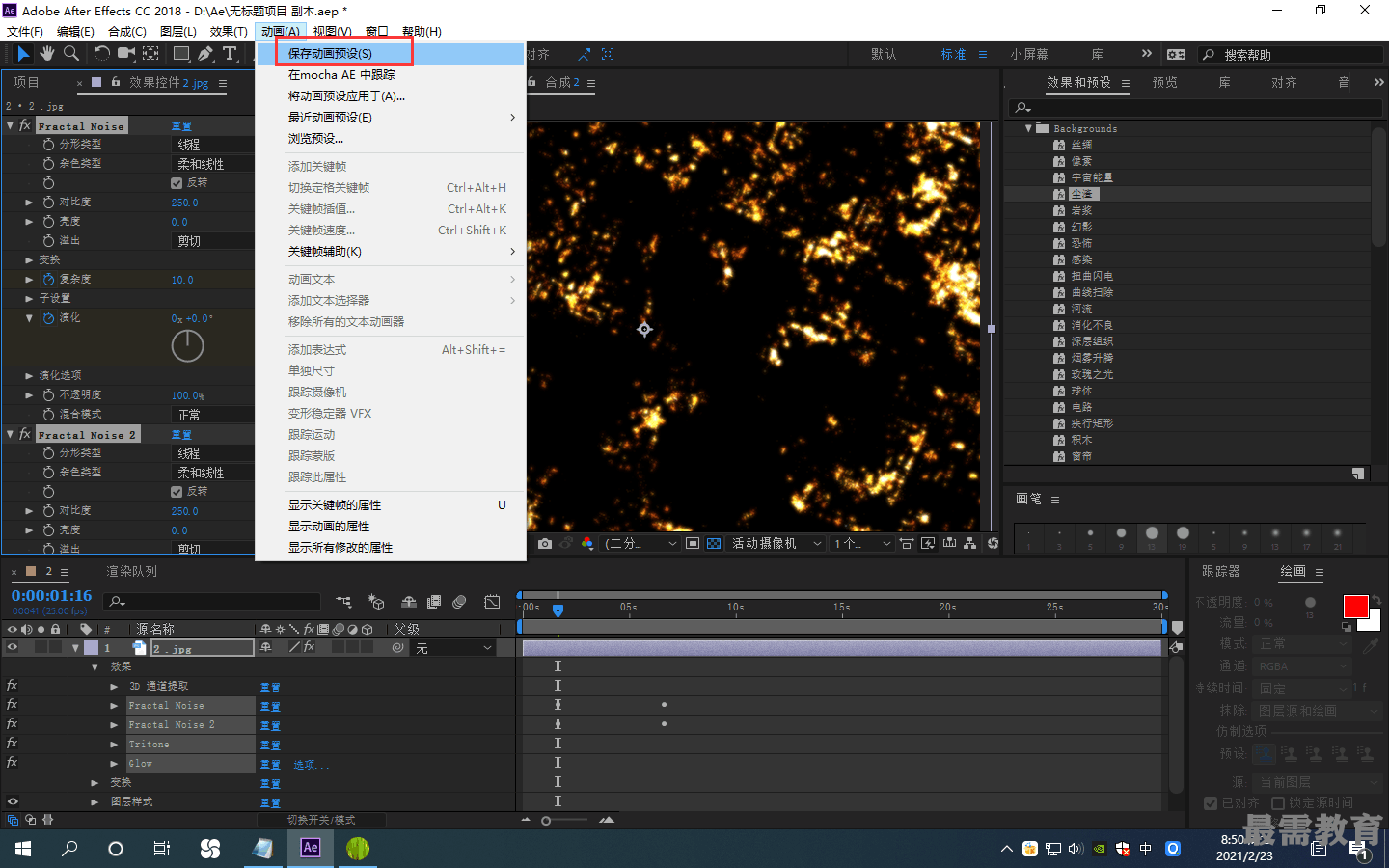Expand the Tritone effect in timeline
Image resolution: width=1389 pixels, height=868 pixels.
coord(114,745)
